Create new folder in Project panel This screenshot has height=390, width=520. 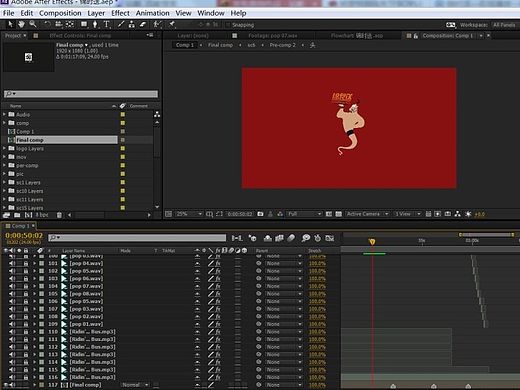tap(17, 215)
